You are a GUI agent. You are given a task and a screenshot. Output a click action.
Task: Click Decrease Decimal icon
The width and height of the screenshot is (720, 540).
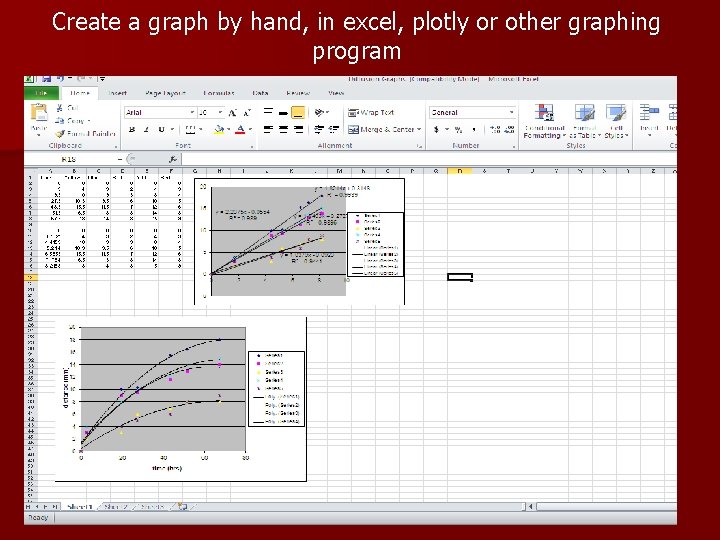pos(509,129)
